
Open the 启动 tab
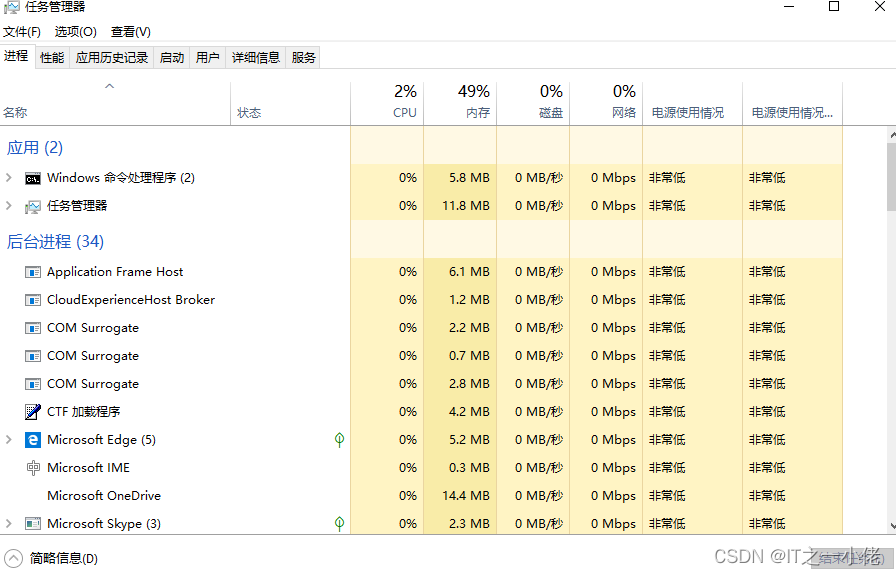[172, 57]
